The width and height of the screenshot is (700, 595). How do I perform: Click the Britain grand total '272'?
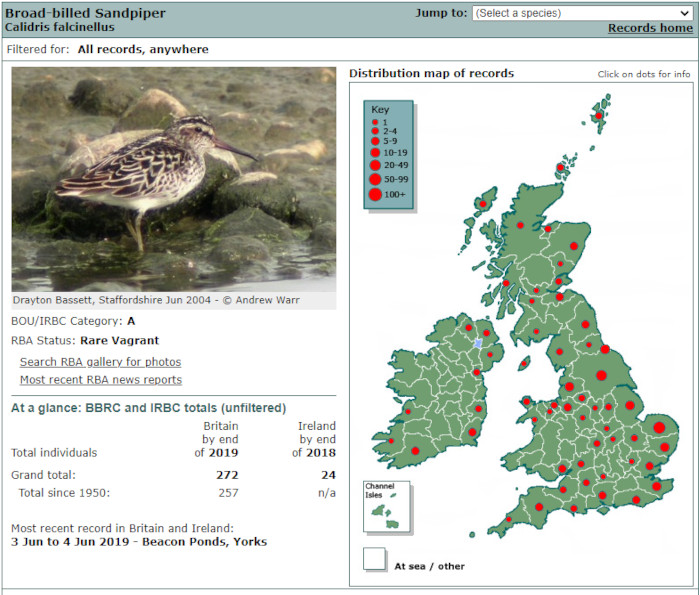[x=227, y=475]
